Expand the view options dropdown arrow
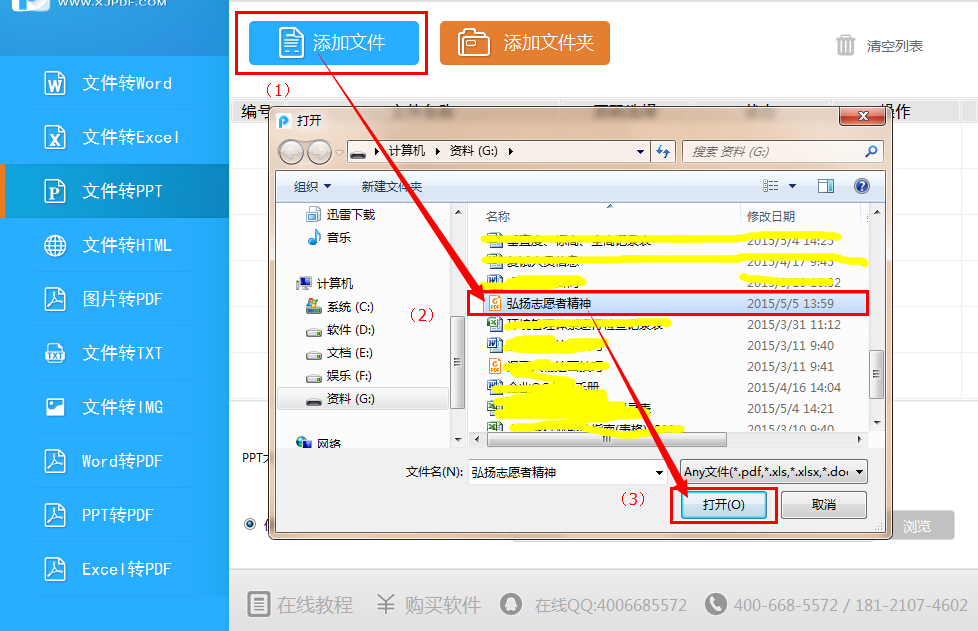Viewport: 978px width, 631px height. (793, 186)
